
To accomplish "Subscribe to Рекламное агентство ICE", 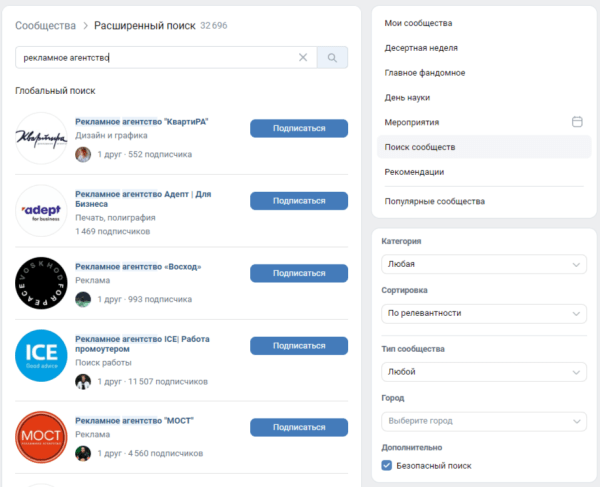I will coord(299,345).
